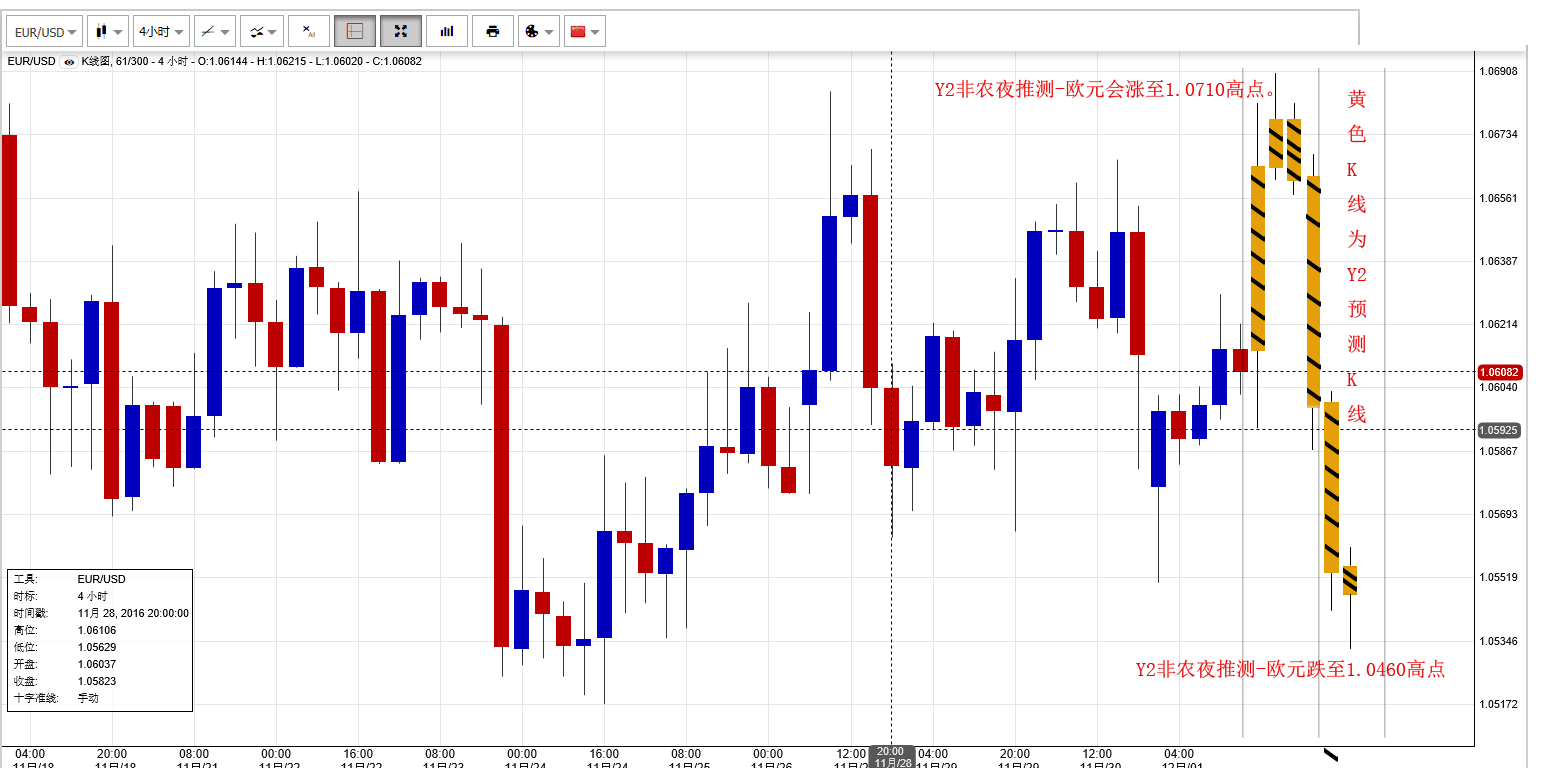1560x768 pixels.
Task: Click the date value '11月 28, 2016 20:00:00'
Action: pyautogui.click(x=133, y=613)
